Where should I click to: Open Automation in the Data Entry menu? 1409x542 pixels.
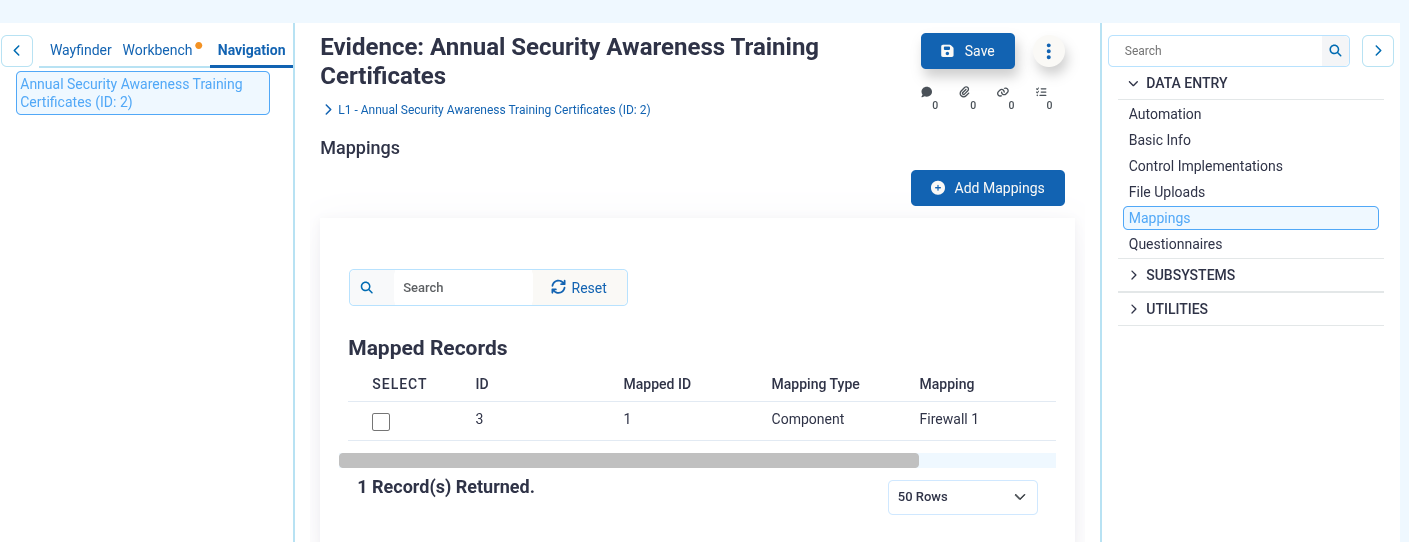tap(1165, 114)
